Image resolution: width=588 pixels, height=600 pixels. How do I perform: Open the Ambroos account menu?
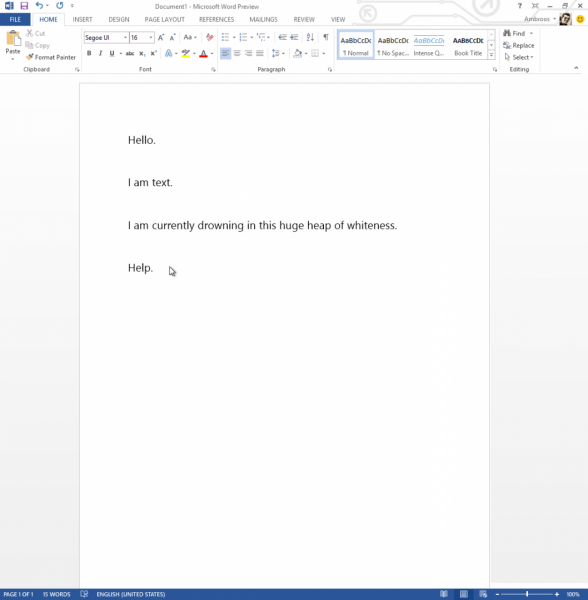[x=540, y=19]
